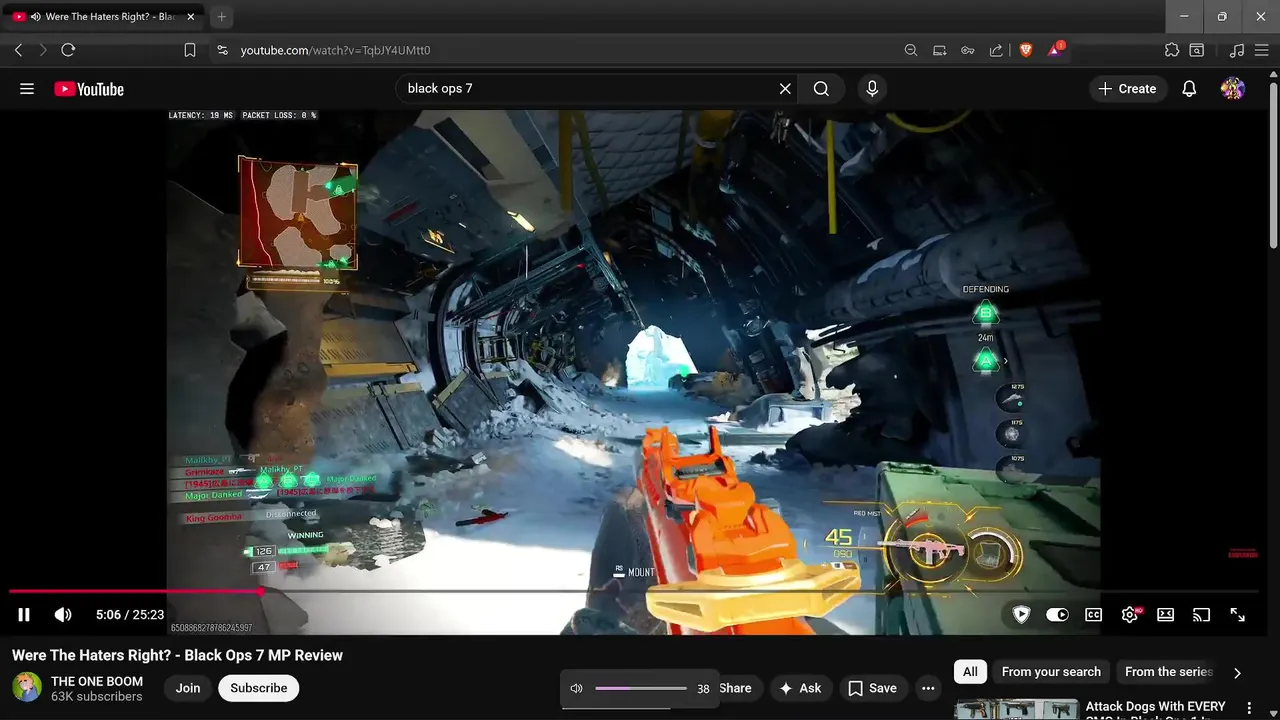1280x720 pixels.
Task: Adjust the purple volume slider at 38
Action: tap(641, 688)
